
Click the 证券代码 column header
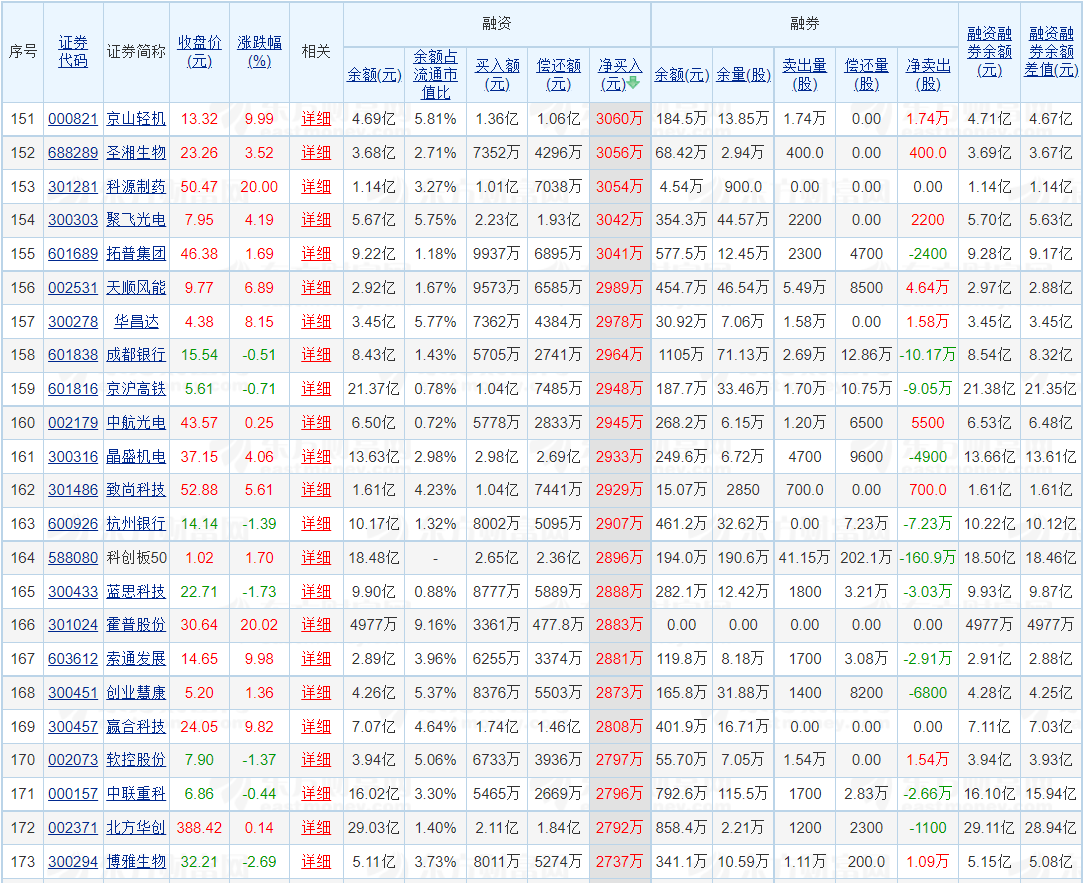click(x=73, y=51)
